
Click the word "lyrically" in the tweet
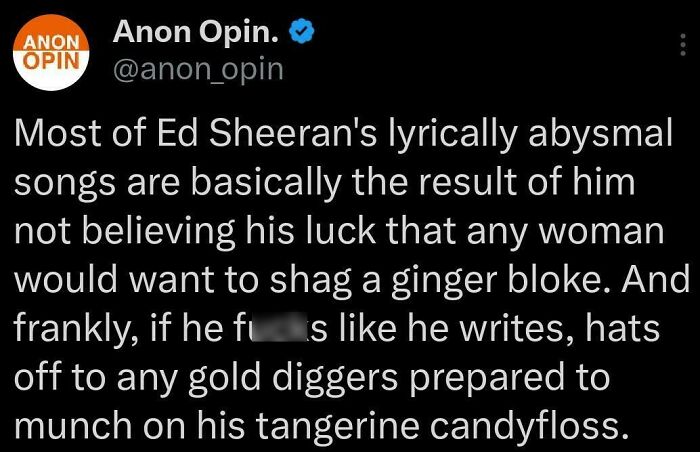pos(452,135)
